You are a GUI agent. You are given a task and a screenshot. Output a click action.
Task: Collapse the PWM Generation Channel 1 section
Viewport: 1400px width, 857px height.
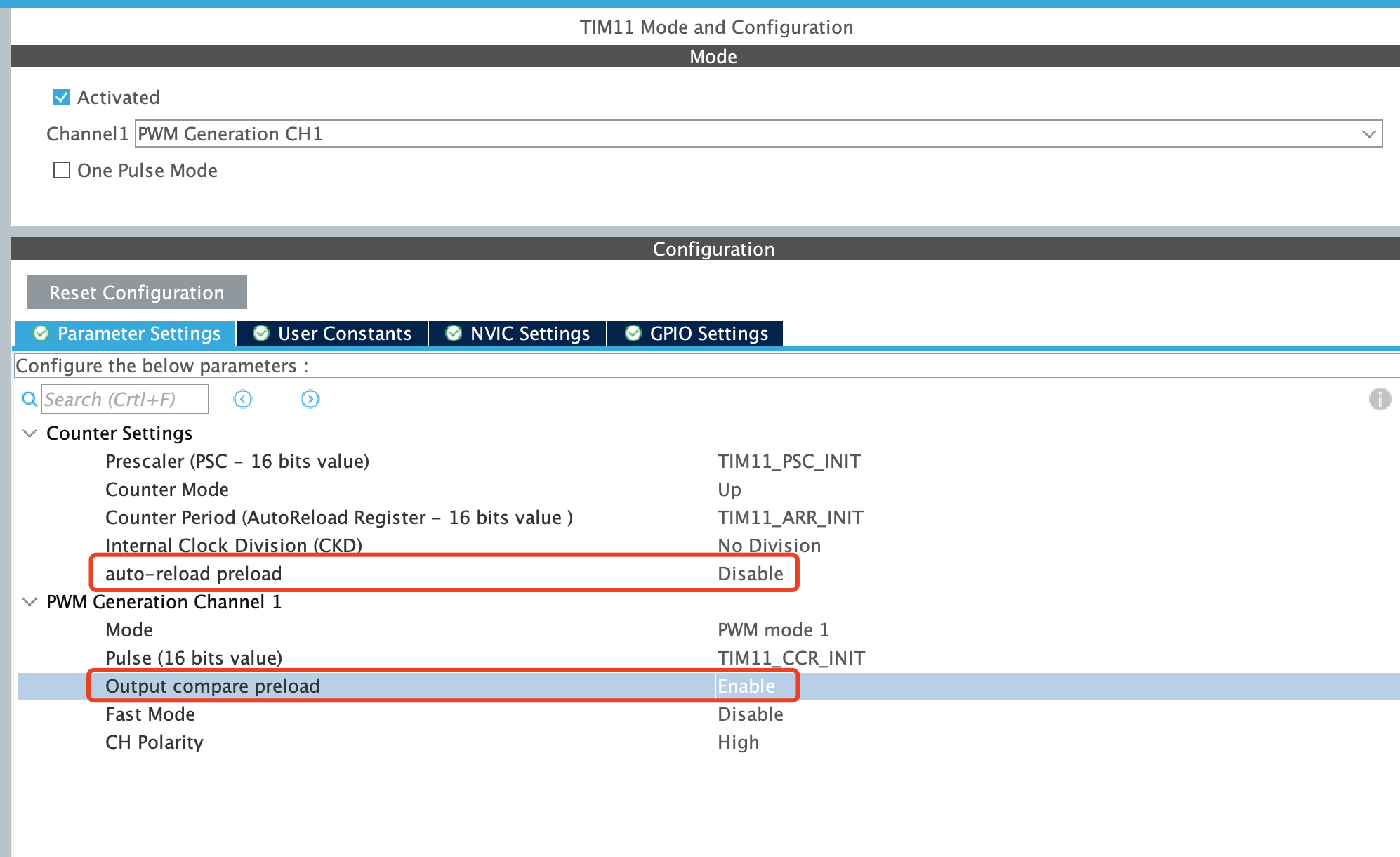(x=29, y=602)
